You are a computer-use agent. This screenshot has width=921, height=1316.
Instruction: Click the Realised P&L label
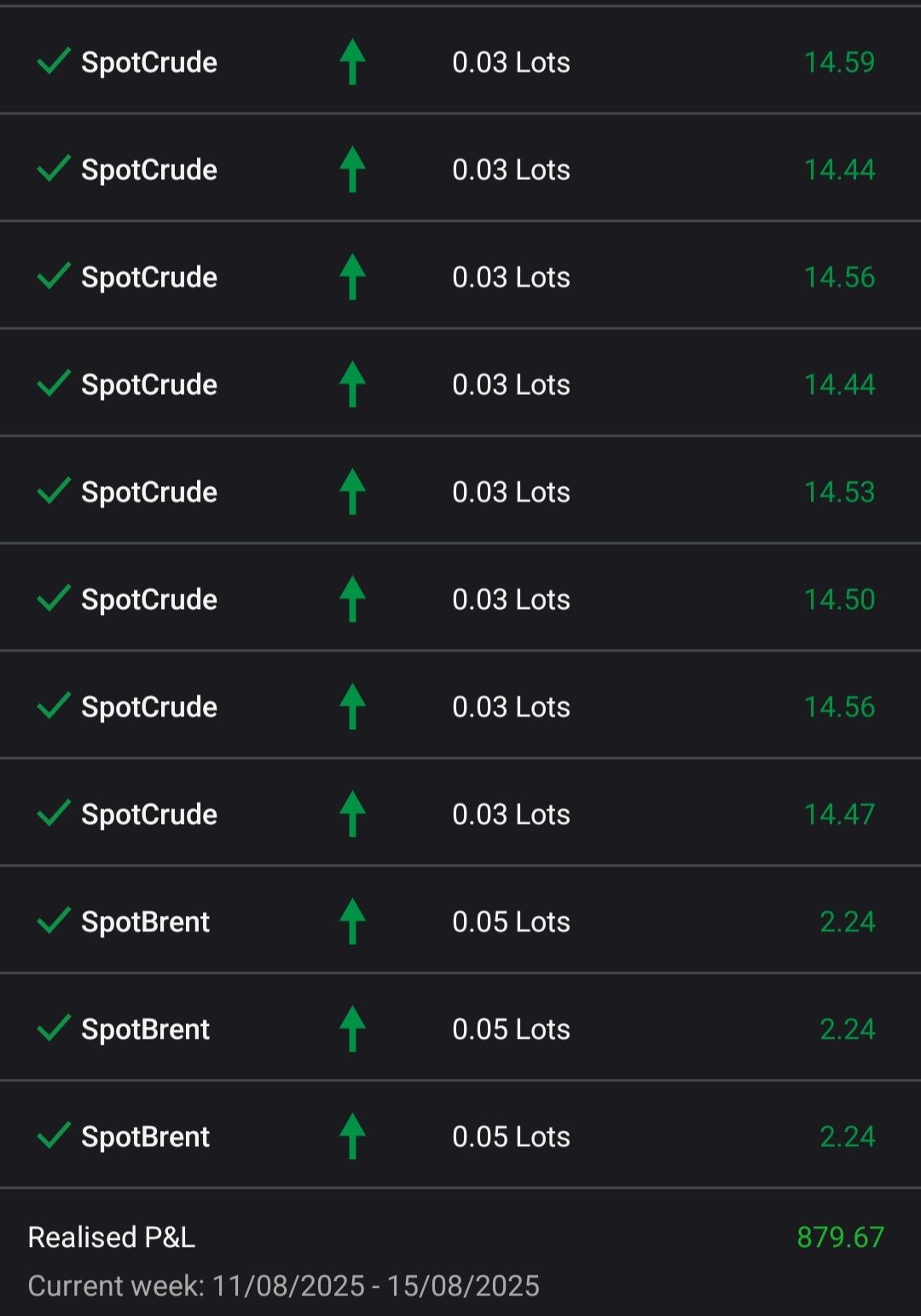click(112, 1237)
